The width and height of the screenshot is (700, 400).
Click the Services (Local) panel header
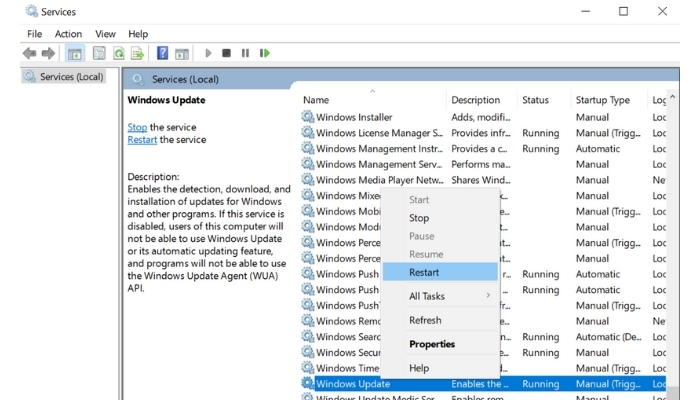point(185,79)
